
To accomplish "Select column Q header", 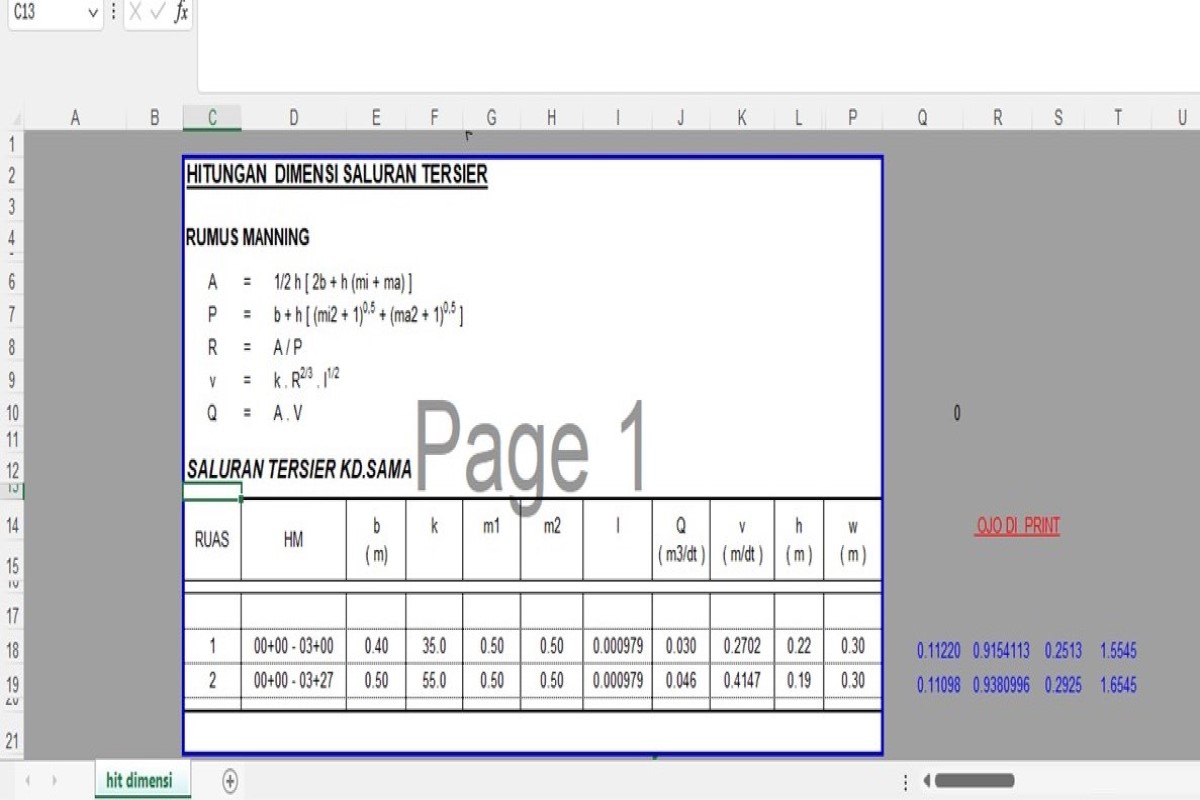I will [x=922, y=118].
